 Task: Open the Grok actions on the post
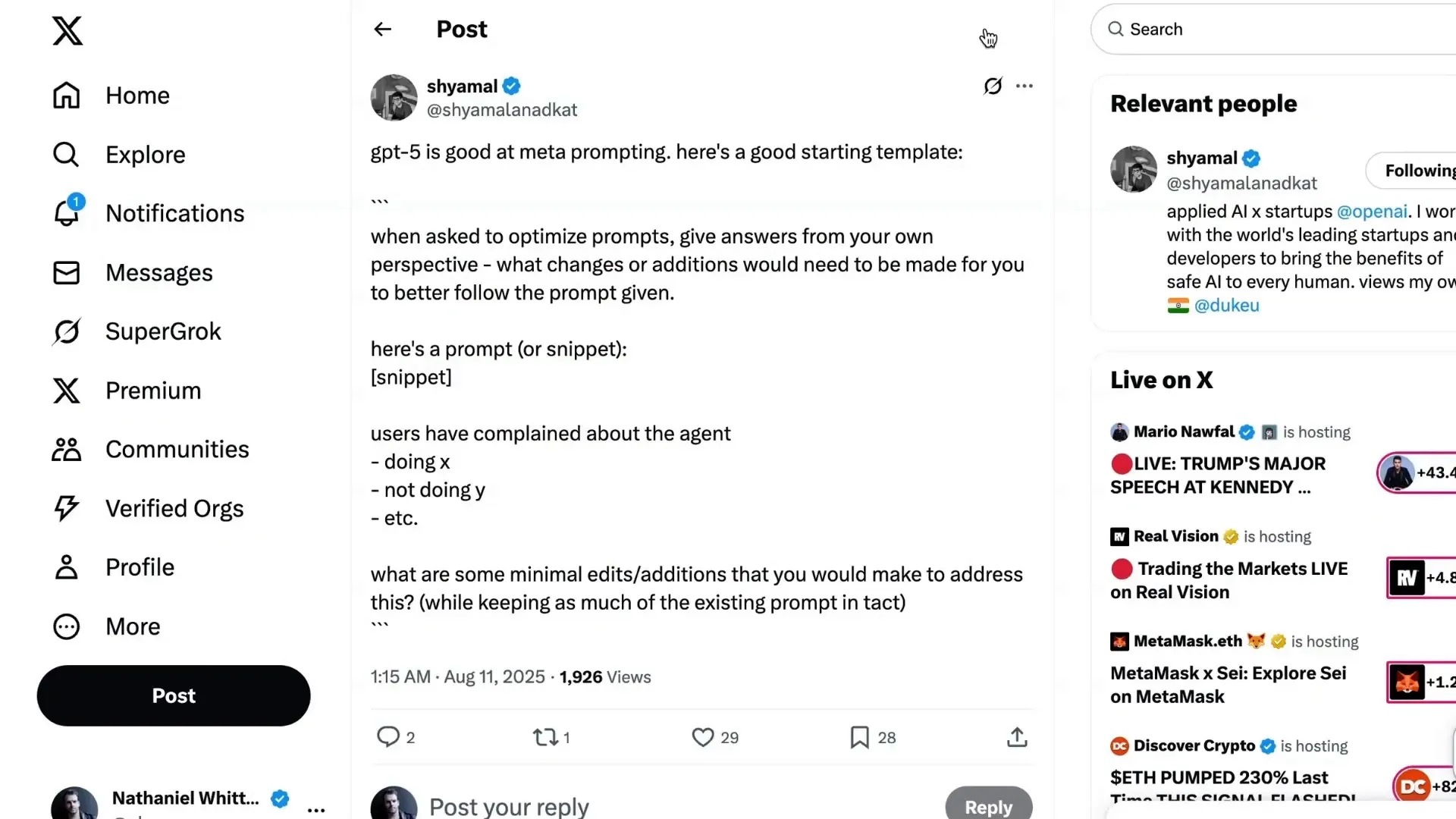[992, 86]
